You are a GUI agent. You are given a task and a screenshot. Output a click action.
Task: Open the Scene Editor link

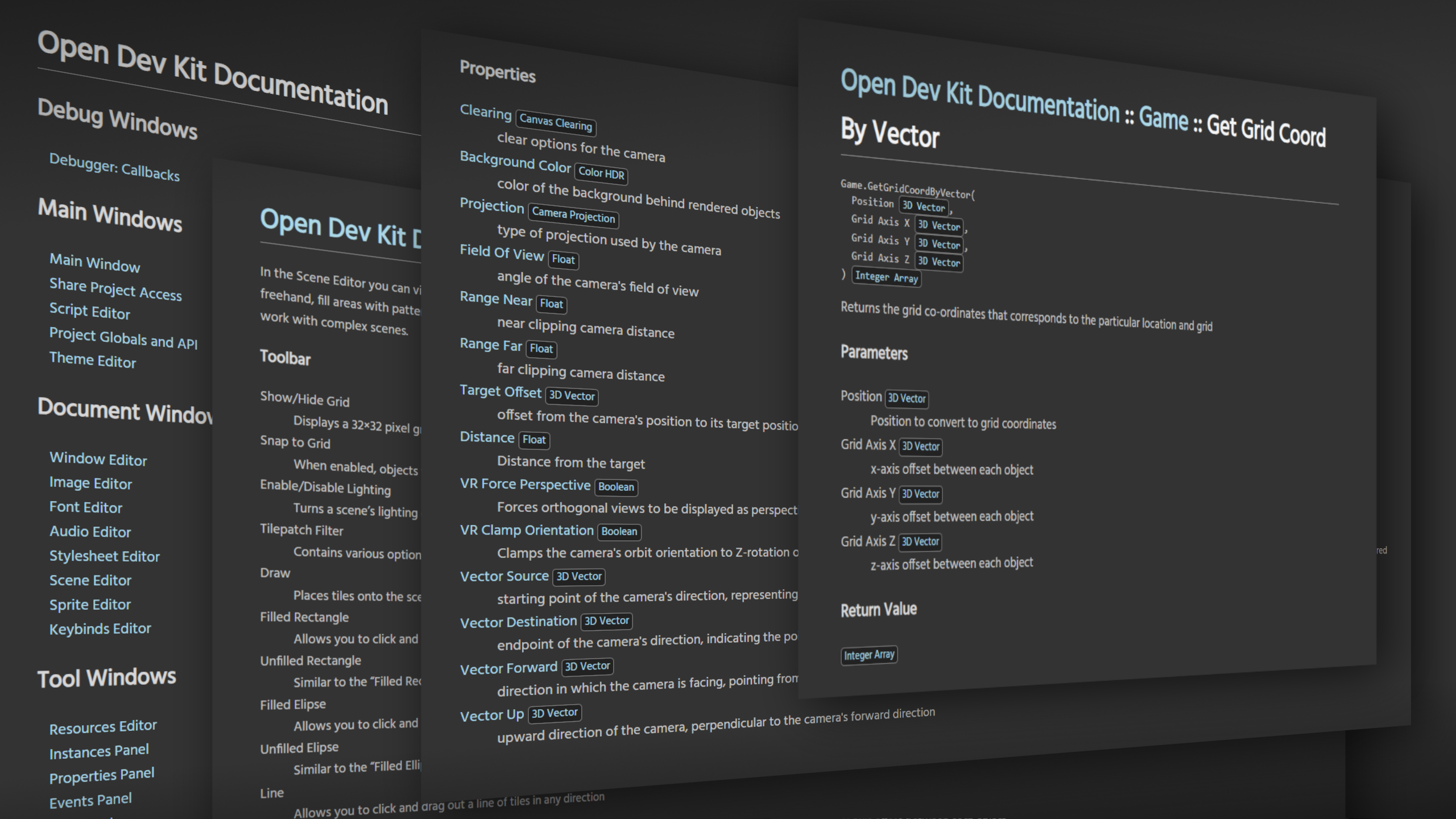(90, 580)
